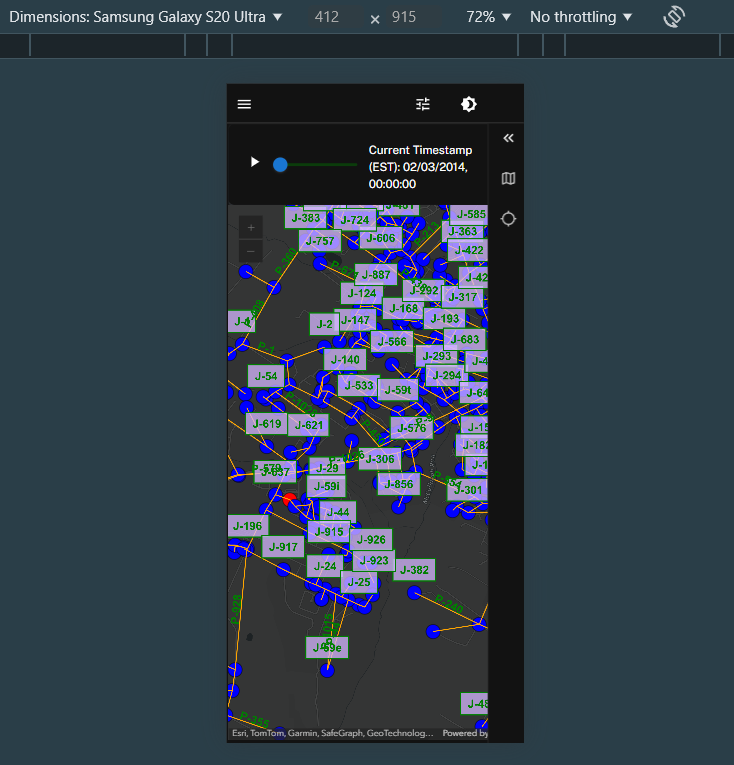Click the rotate device icon
The image size is (734, 765).
(x=674, y=17)
